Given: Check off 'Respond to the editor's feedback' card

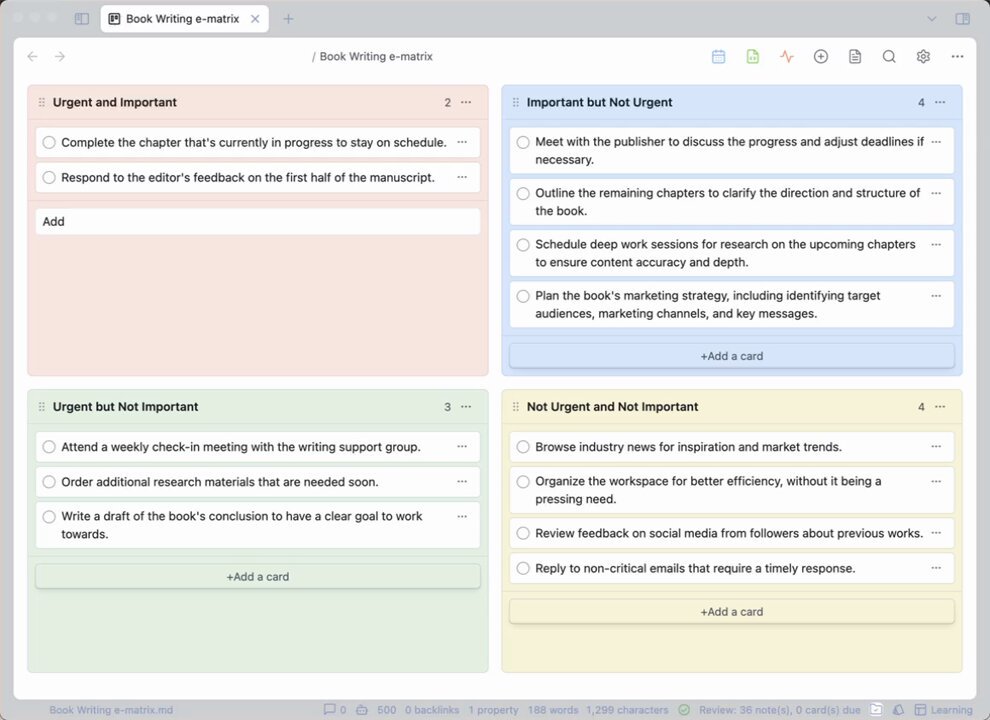Looking at the screenshot, I should 49,177.
